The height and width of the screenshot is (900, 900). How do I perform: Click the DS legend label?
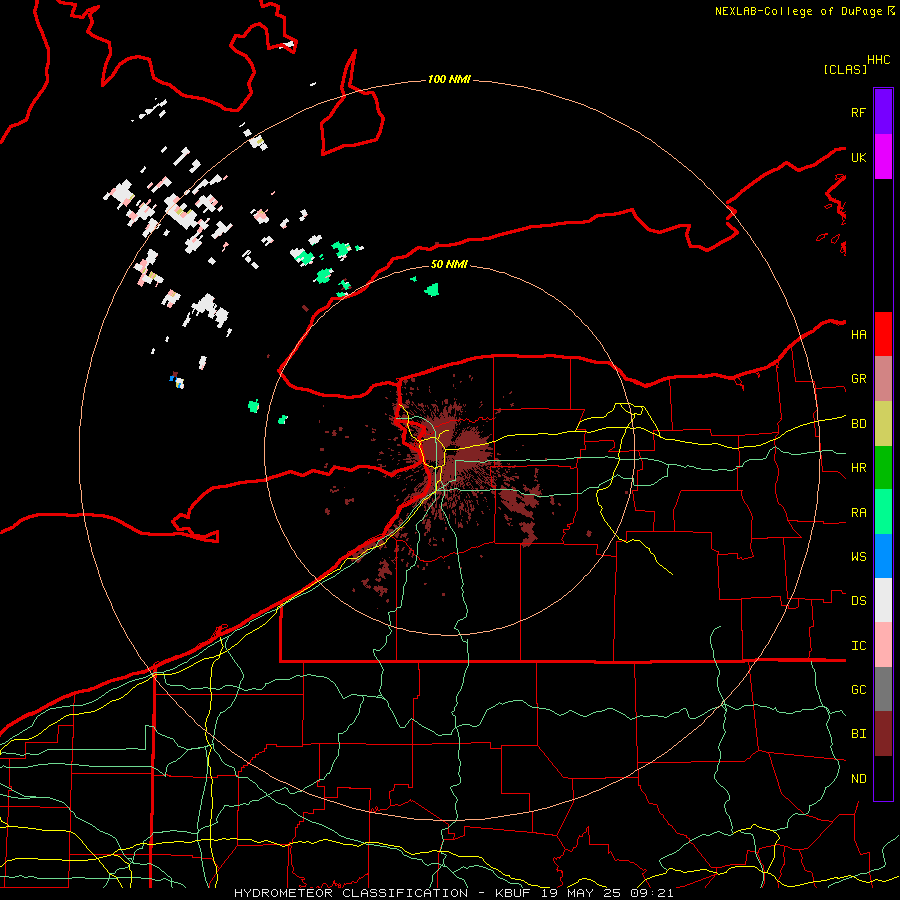coord(858,601)
